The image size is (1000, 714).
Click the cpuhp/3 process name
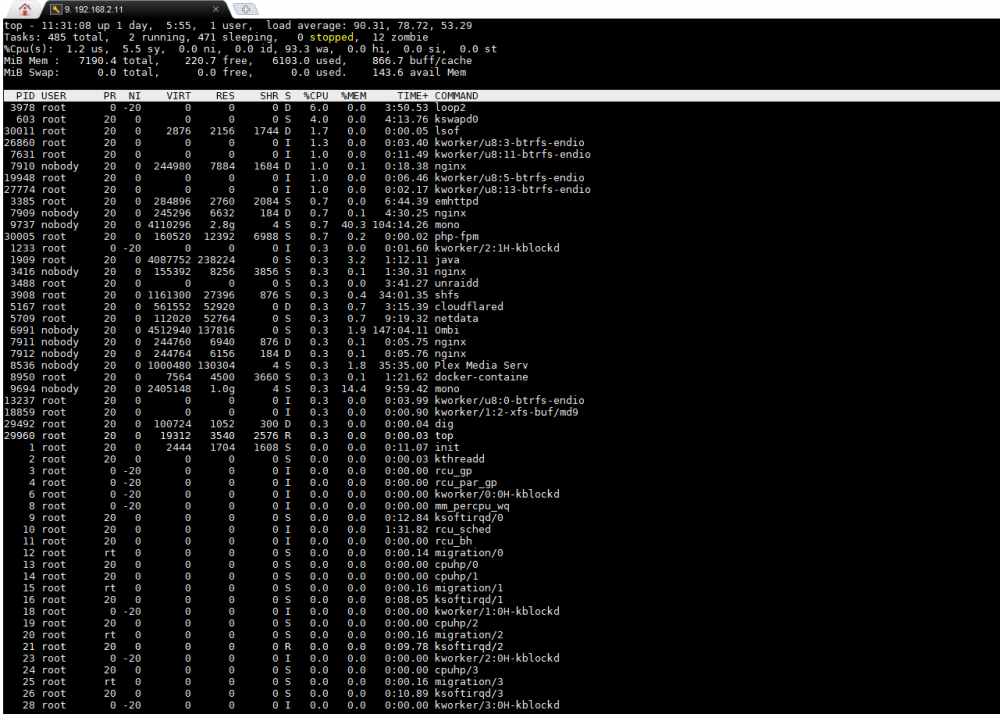click(456, 669)
